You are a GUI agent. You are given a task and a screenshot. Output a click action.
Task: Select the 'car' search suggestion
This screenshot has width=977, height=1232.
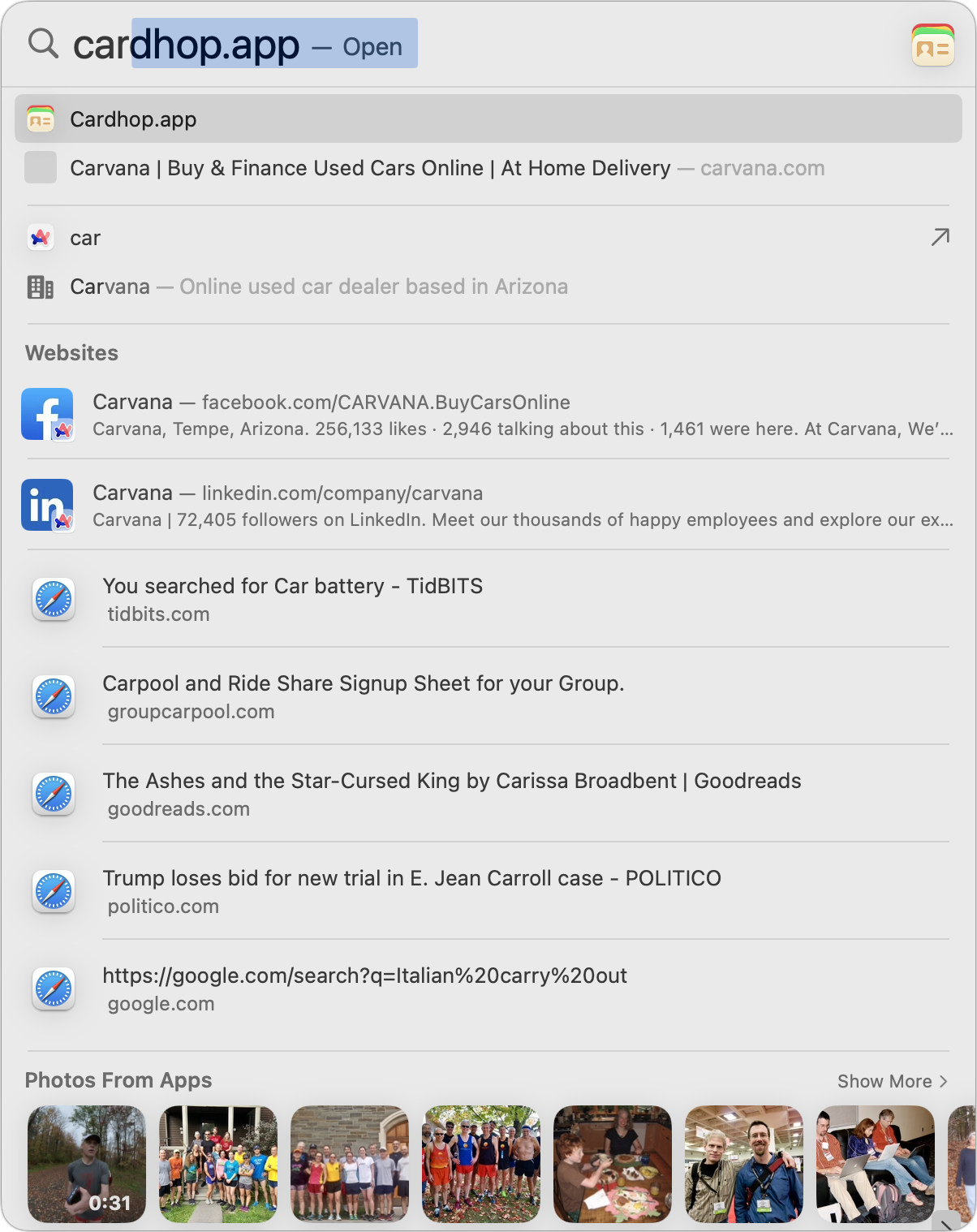488,238
